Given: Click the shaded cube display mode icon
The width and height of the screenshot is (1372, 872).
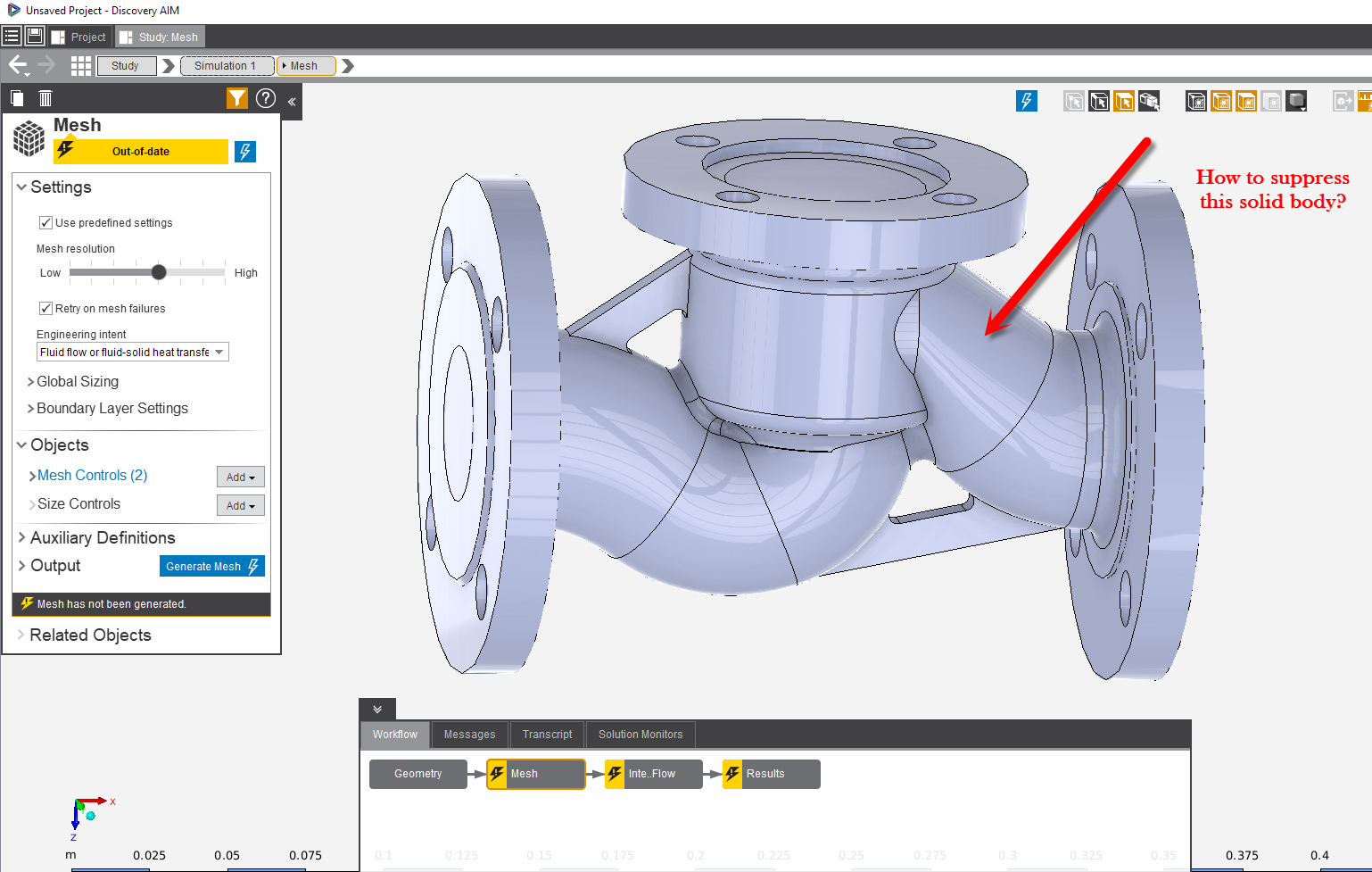Looking at the screenshot, I should tap(1296, 102).
